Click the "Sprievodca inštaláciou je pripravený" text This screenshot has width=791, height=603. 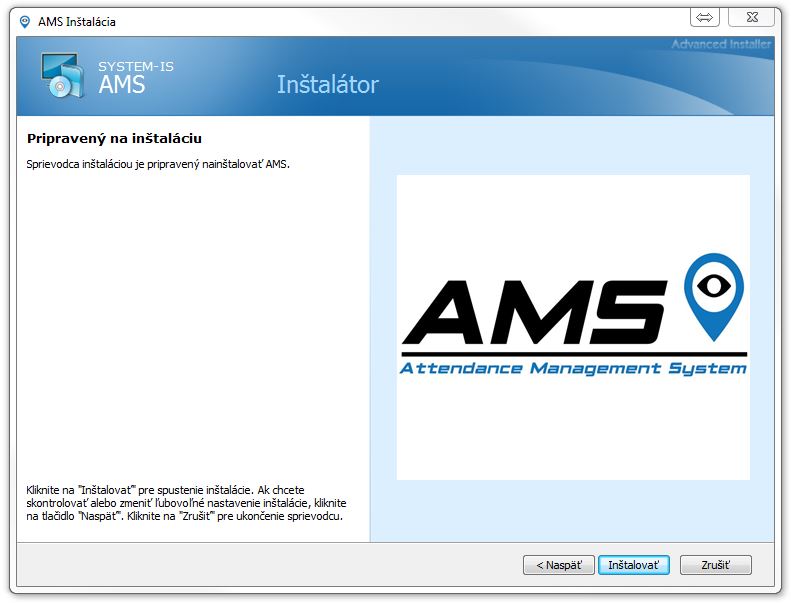158,164
